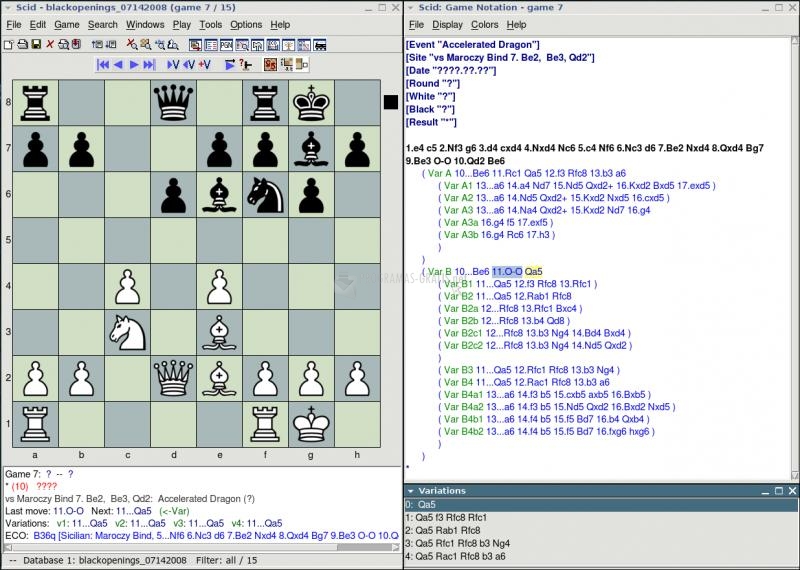
Task: Add new variation with red +V button
Action: (204, 65)
